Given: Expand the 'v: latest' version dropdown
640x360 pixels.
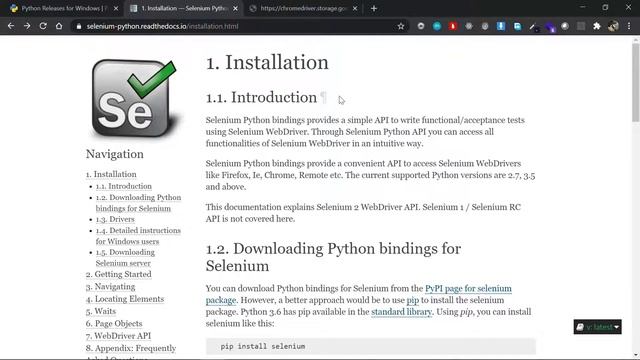Looking at the screenshot, I should [x=598, y=327].
